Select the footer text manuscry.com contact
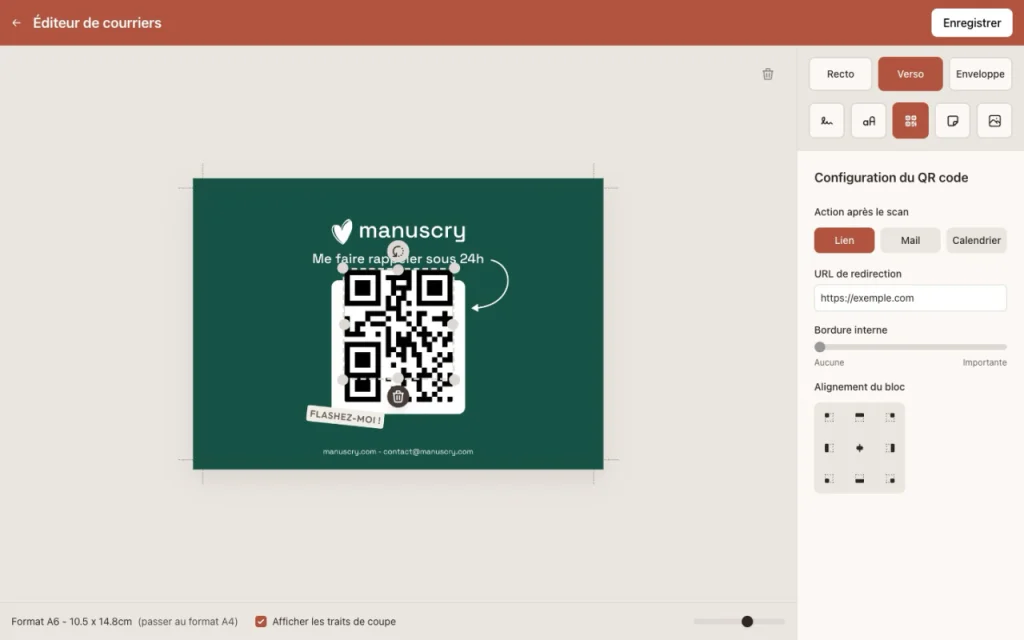 coord(398,451)
